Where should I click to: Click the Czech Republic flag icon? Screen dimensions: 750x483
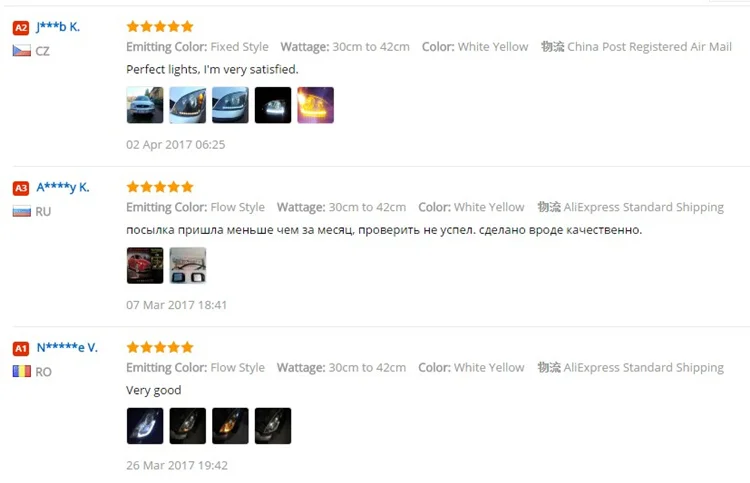[x=22, y=51]
